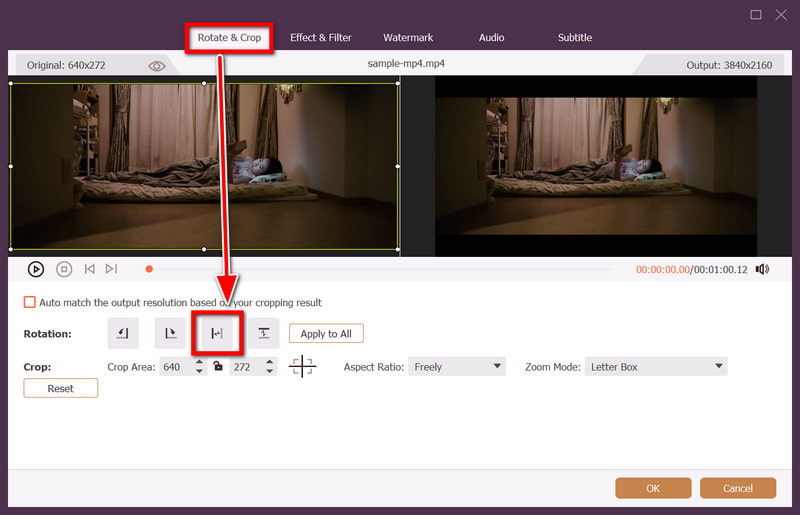Rotate video right 90 degrees

tap(170, 333)
